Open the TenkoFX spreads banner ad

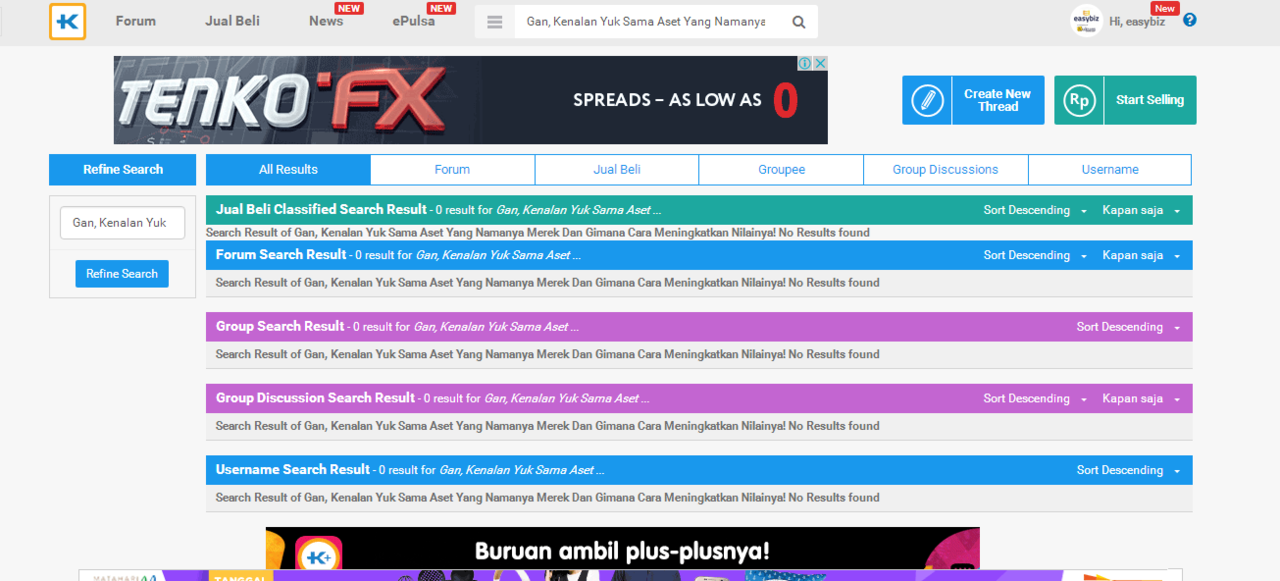click(470, 100)
